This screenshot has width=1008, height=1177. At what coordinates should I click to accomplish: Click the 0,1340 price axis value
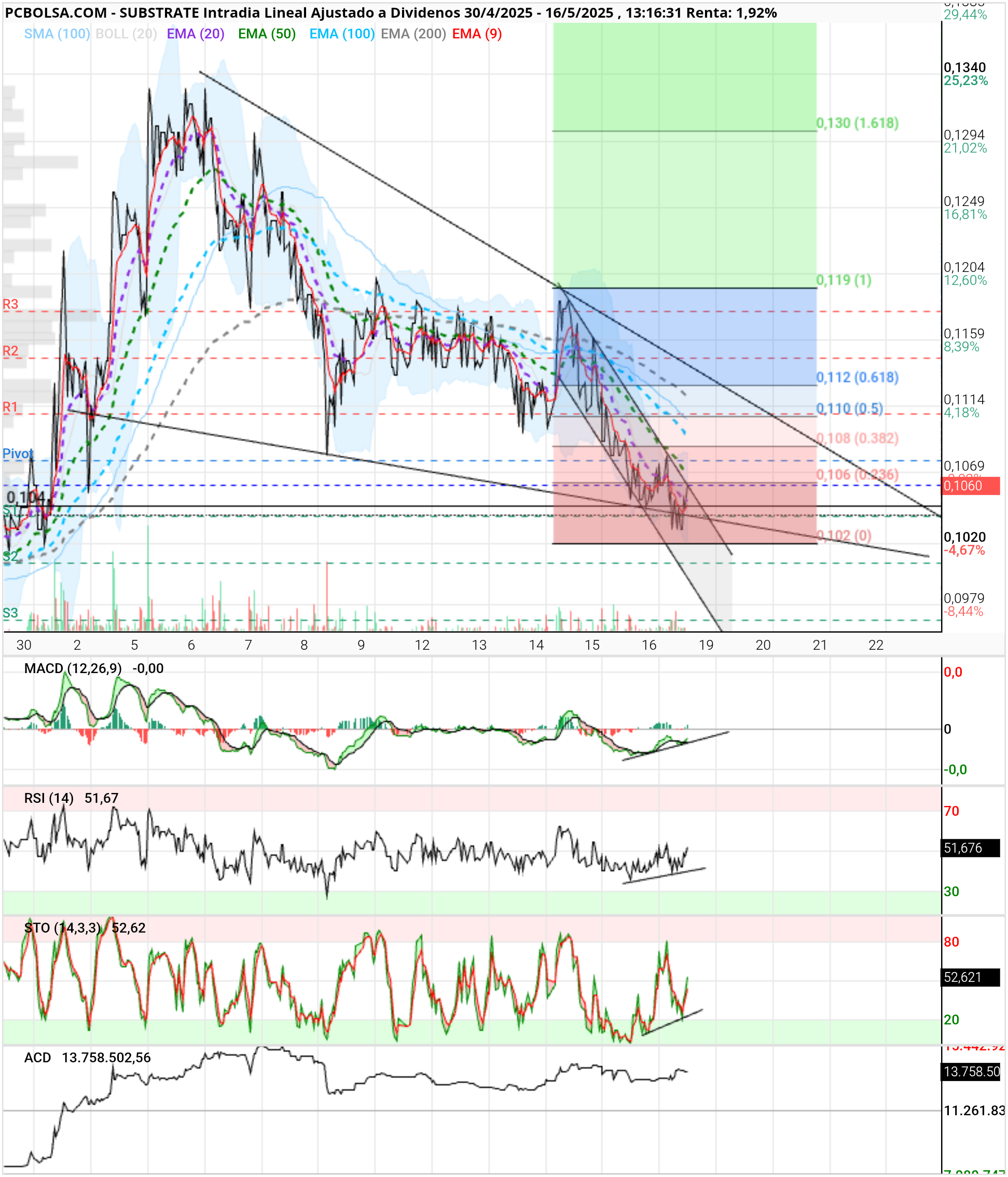965,67
